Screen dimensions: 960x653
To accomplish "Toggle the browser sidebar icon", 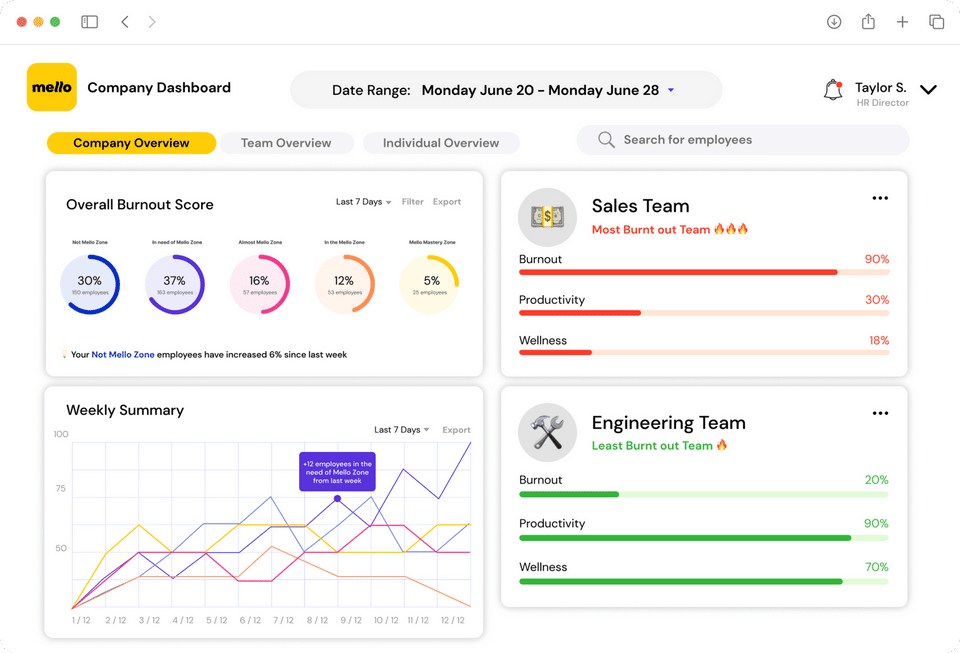I will click(x=89, y=22).
